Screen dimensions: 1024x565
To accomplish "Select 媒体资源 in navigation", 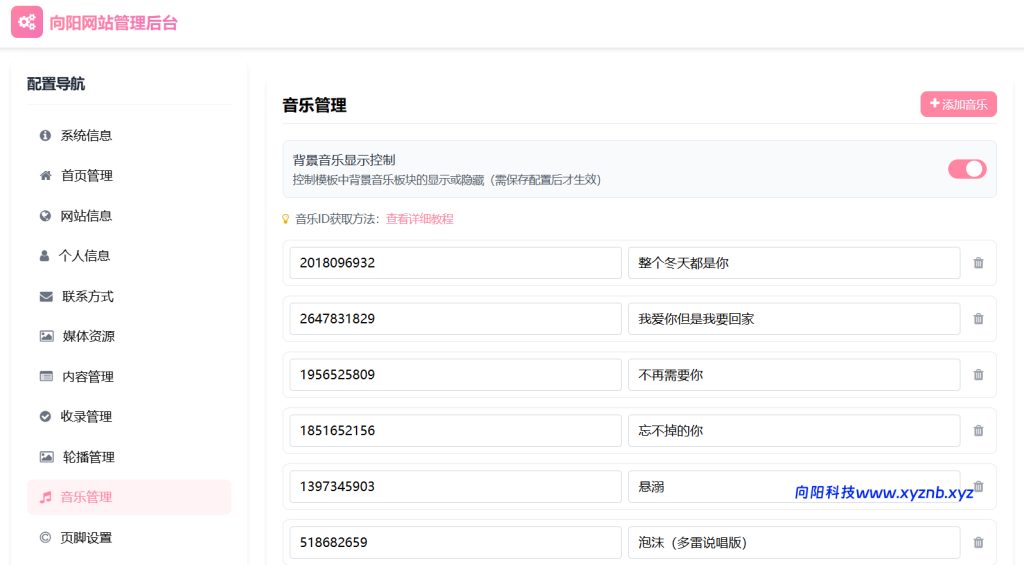I will pyautogui.click(x=129, y=336).
